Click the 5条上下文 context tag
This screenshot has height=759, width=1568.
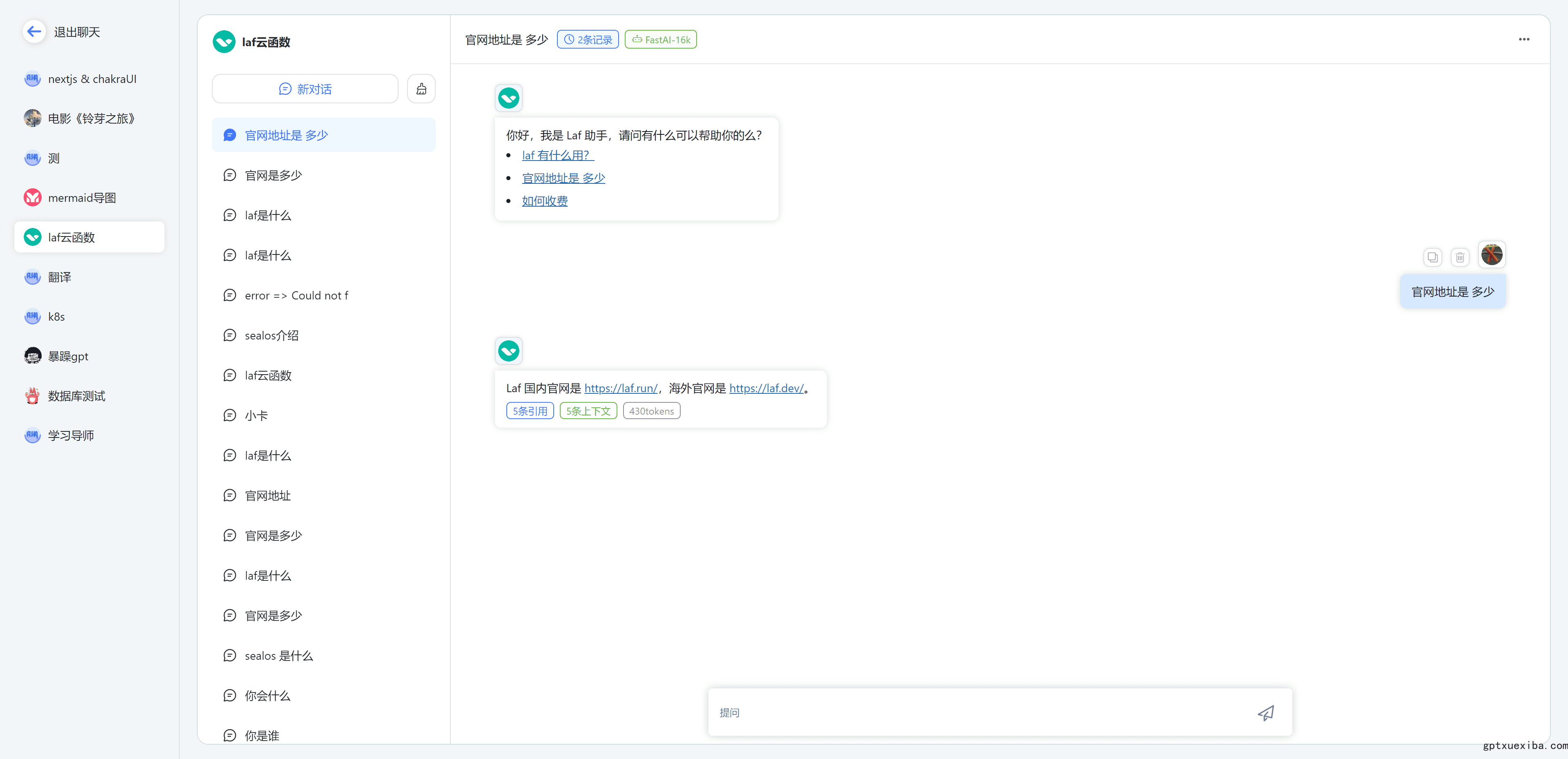(x=588, y=411)
